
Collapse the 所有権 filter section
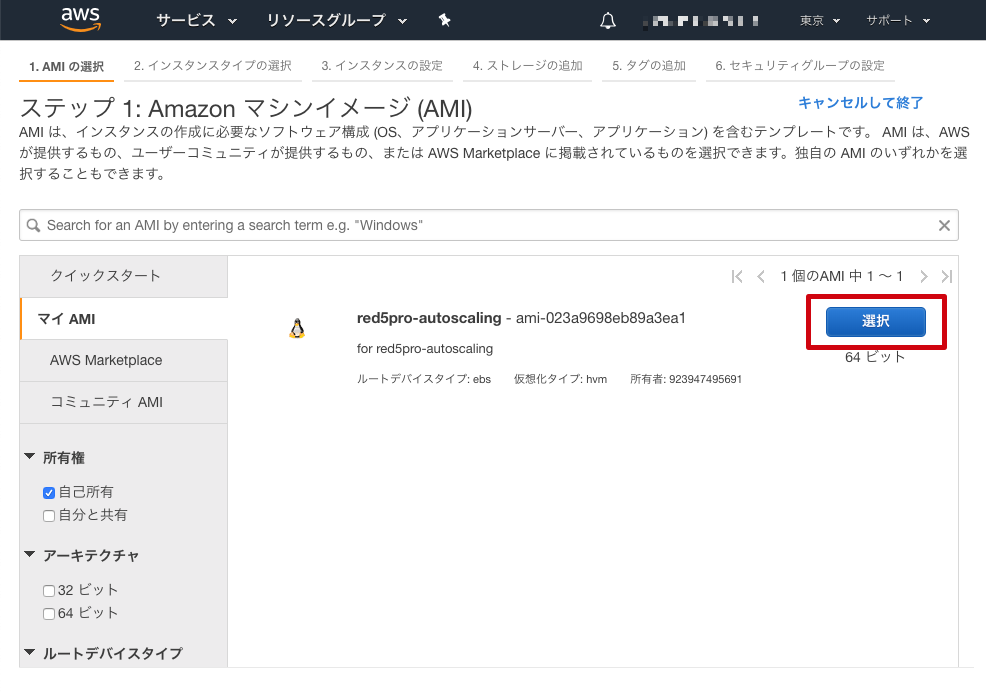pos(30,457)
